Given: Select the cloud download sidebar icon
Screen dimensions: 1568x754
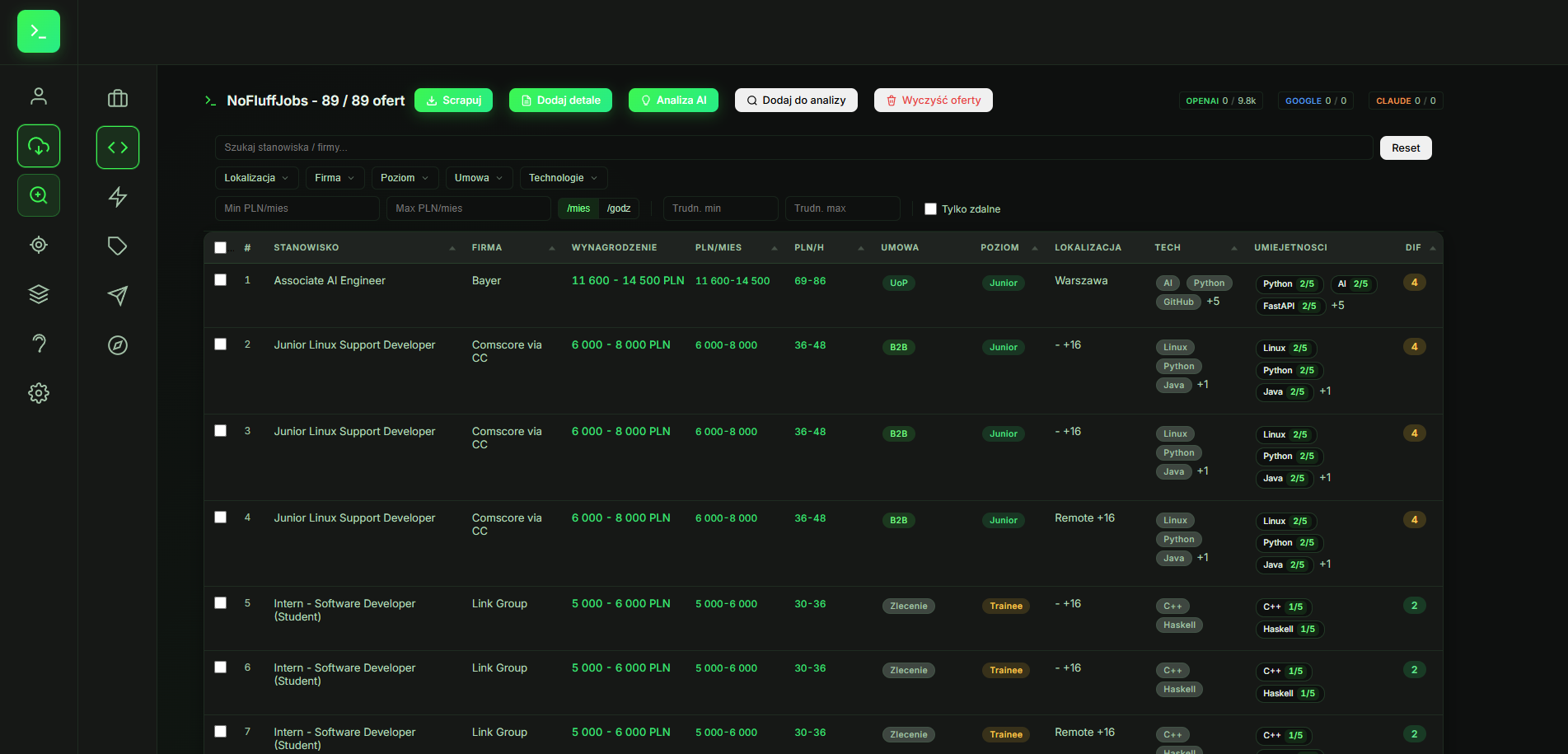Looking at the screenshot, I should [39, 146].
